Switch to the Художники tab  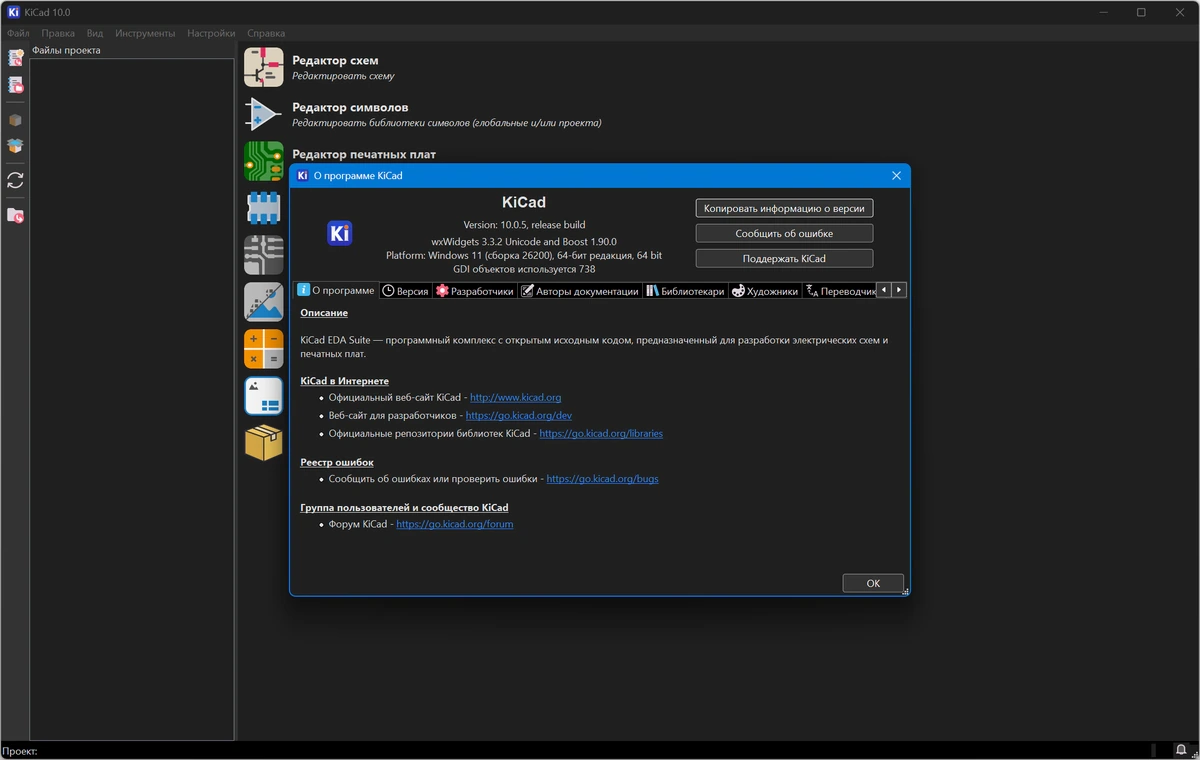pos(765,291)
